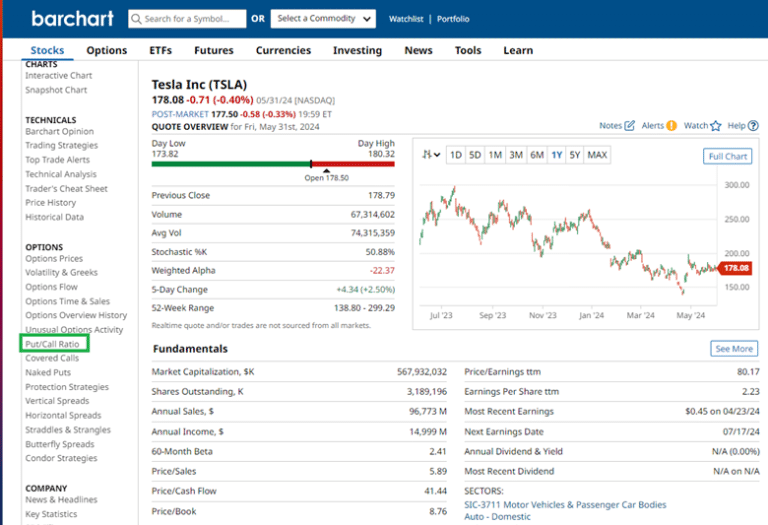Go to the Currencies tab
Screen dimensions: 768x525
click(x=283, y=50)
